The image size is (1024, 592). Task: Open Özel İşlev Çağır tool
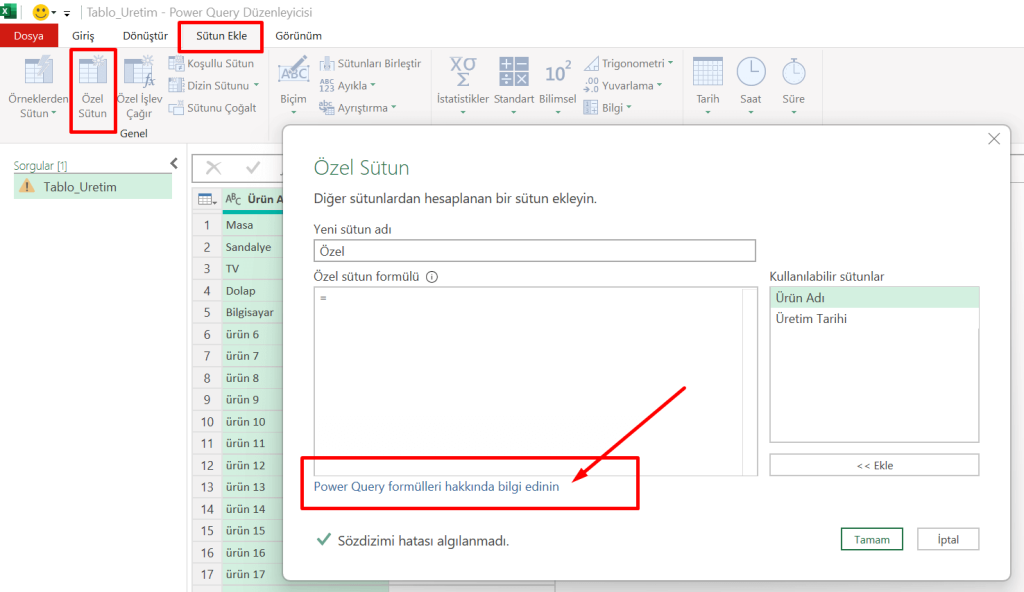pos(139,87)
